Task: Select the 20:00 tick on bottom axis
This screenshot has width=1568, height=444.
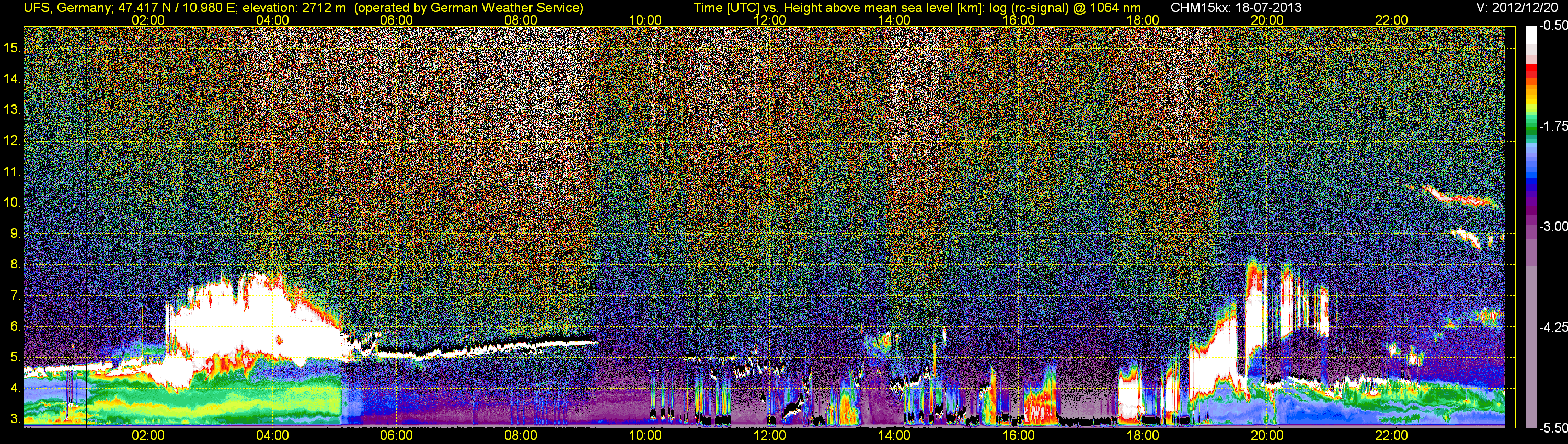Action: coord(1267,436)
